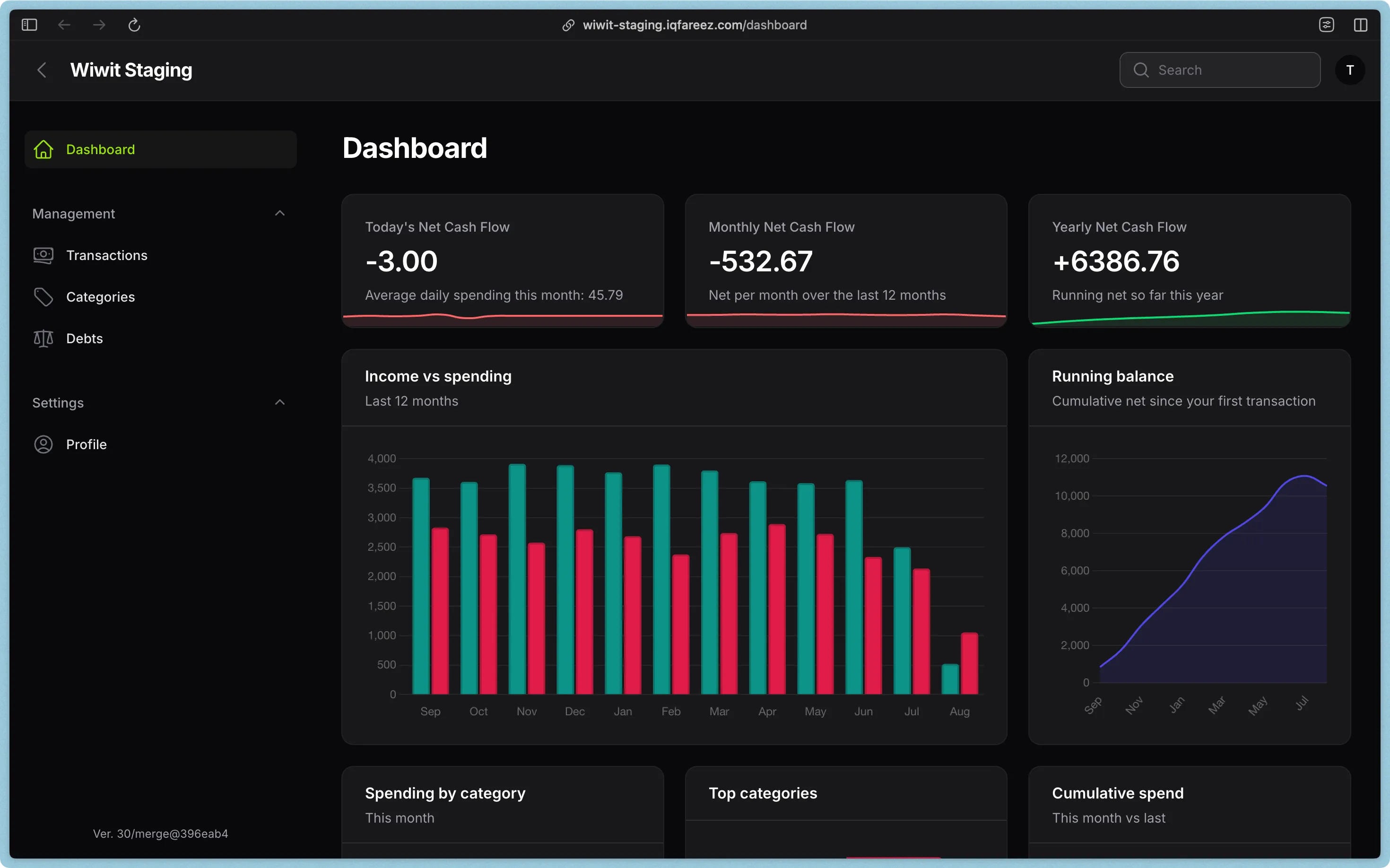
Task: Open Yearly Net Cash Flow card
Action: (x=1190, y=261)
